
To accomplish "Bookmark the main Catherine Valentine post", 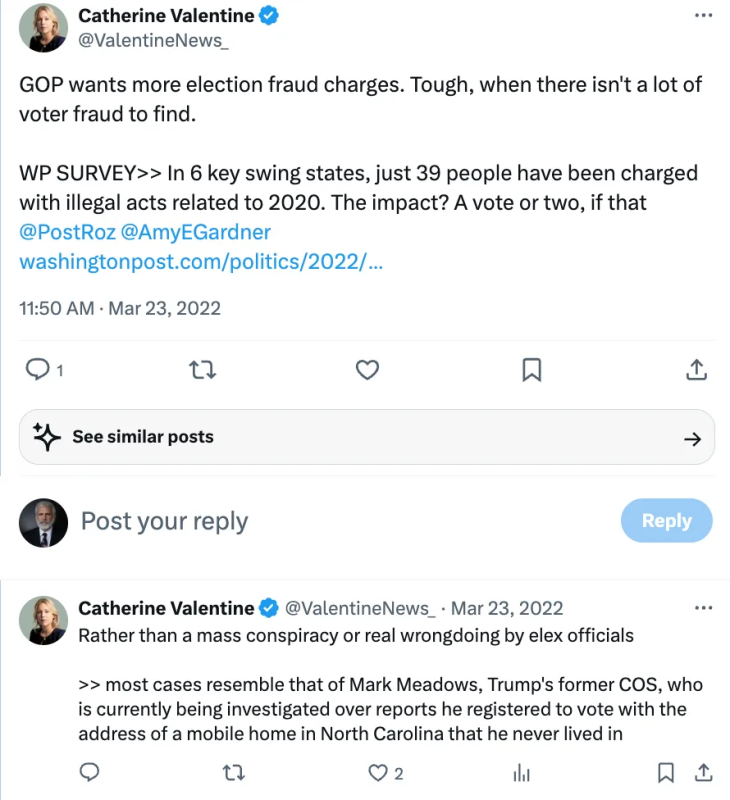I will [x=532, y=369].
